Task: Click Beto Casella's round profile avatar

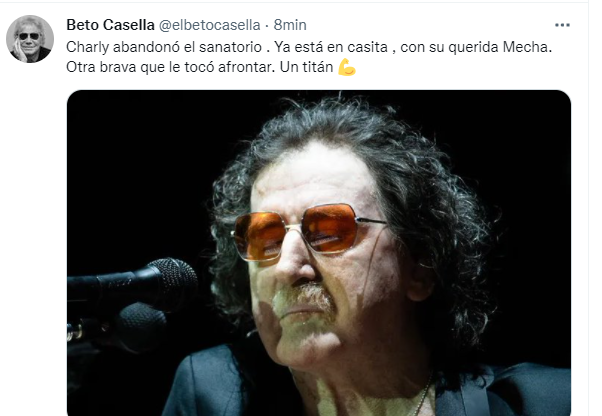Action: click(x=30, y=39)
